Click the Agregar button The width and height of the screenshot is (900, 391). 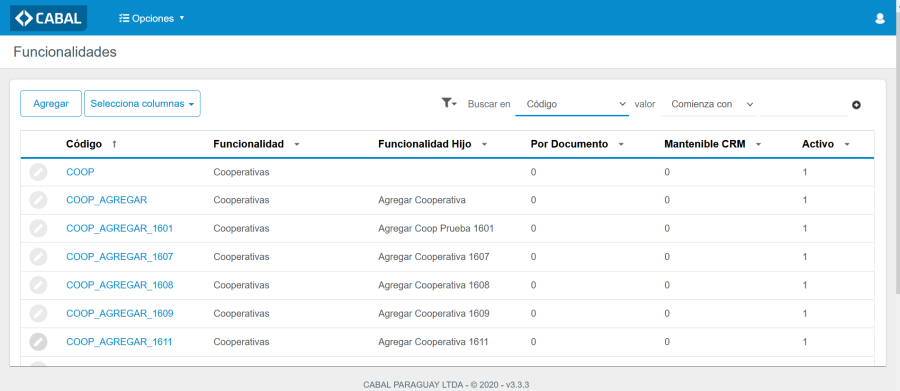pyautogui.click(x=51, y=104)
